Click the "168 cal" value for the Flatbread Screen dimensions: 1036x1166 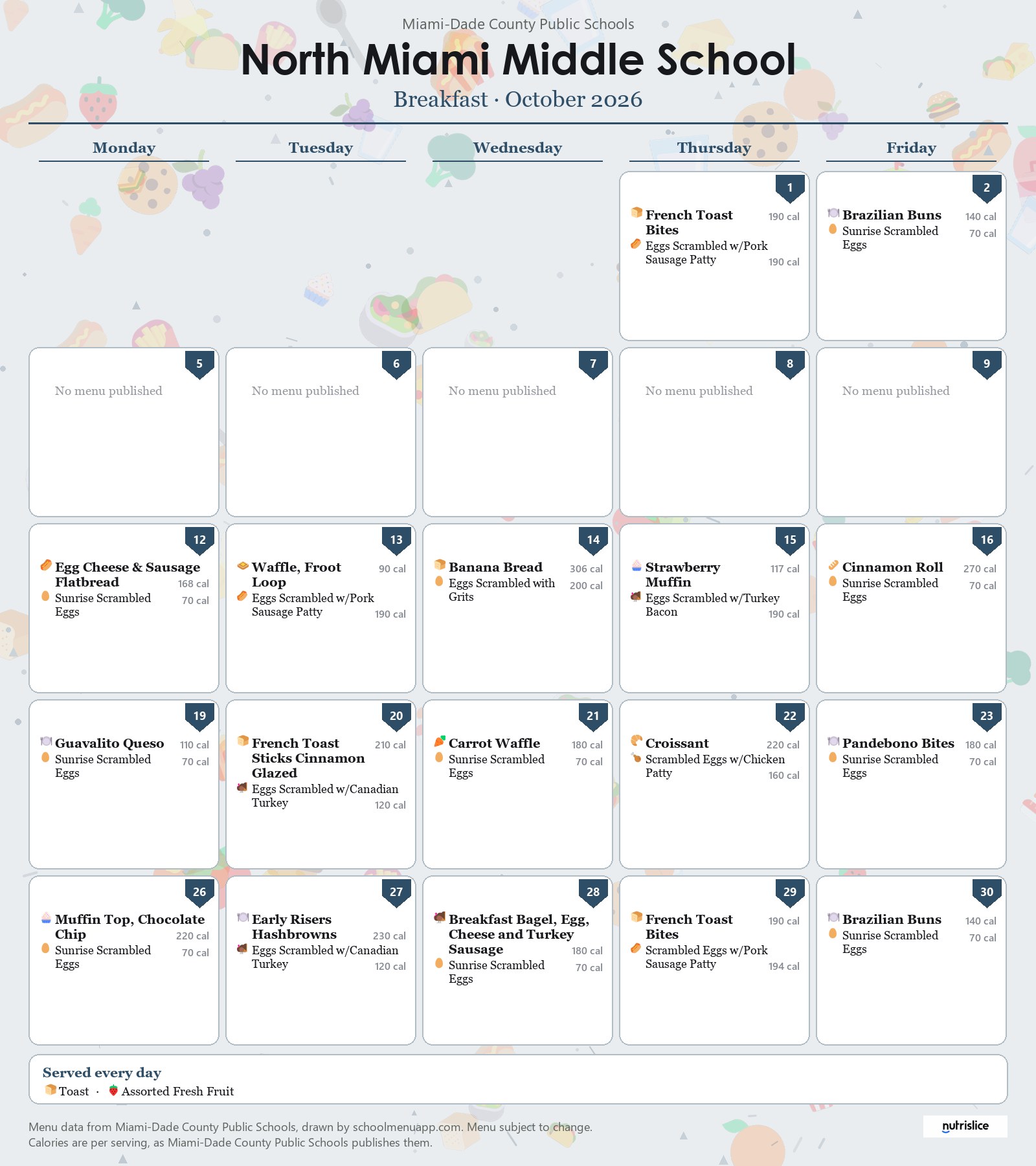194,583
